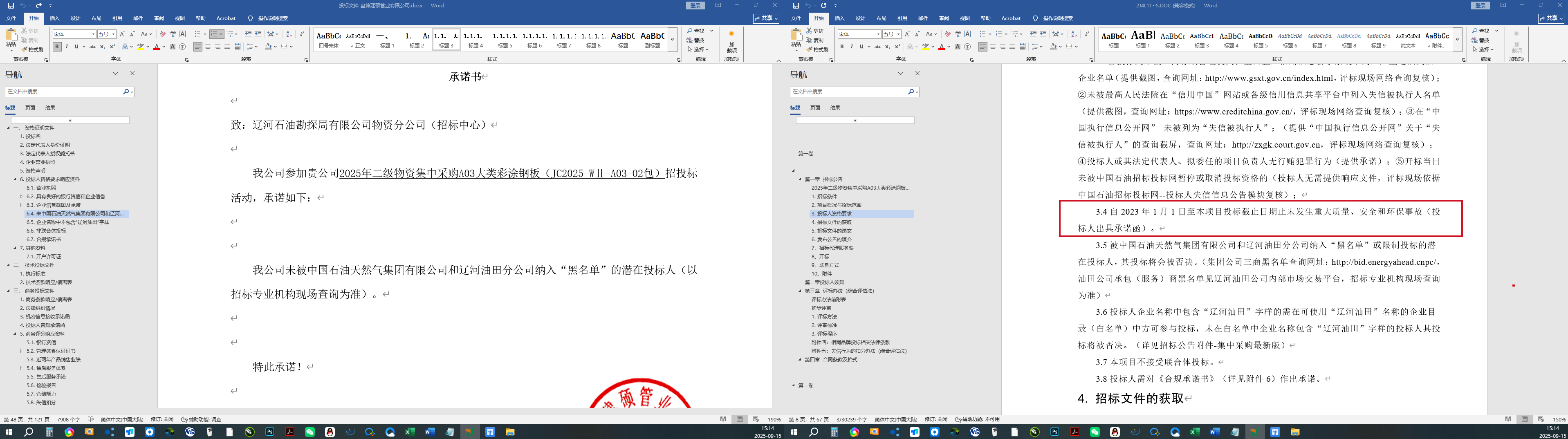Apply strikethrough in the left Word window
The width and height of the screenshot is (1568, 439).
[x=92, y=46]
